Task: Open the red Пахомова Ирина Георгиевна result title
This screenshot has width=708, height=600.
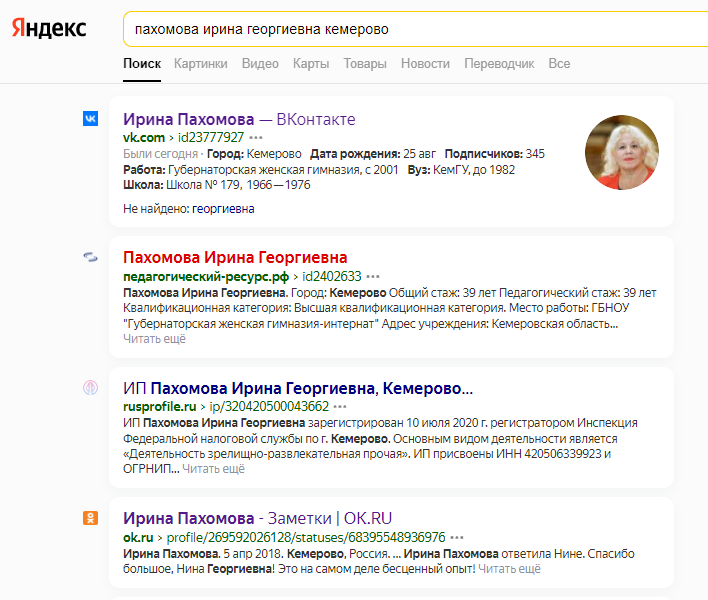Action: [235, 257]
